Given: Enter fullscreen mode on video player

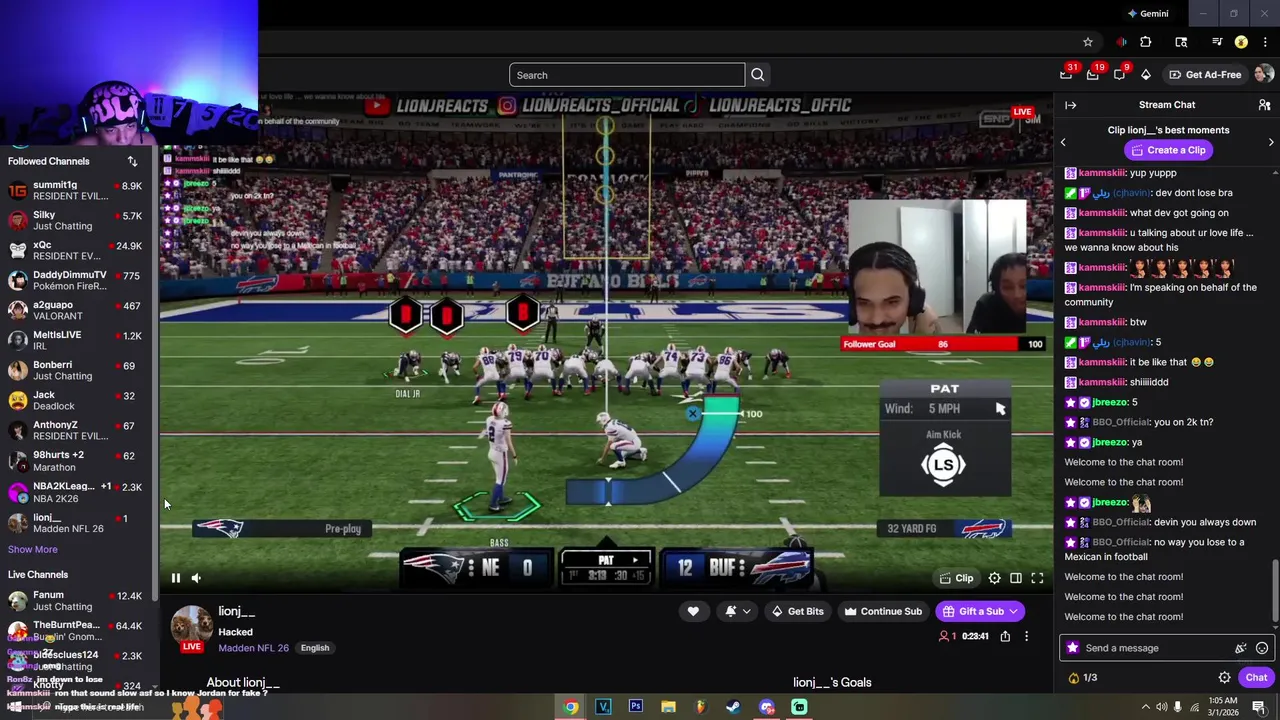Looking at the screenshot, I should point(1037,578).
